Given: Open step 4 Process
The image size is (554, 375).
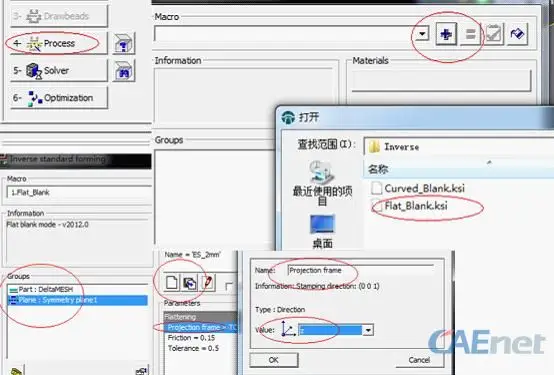Looking at the screenshot, I should coord(59,43).
